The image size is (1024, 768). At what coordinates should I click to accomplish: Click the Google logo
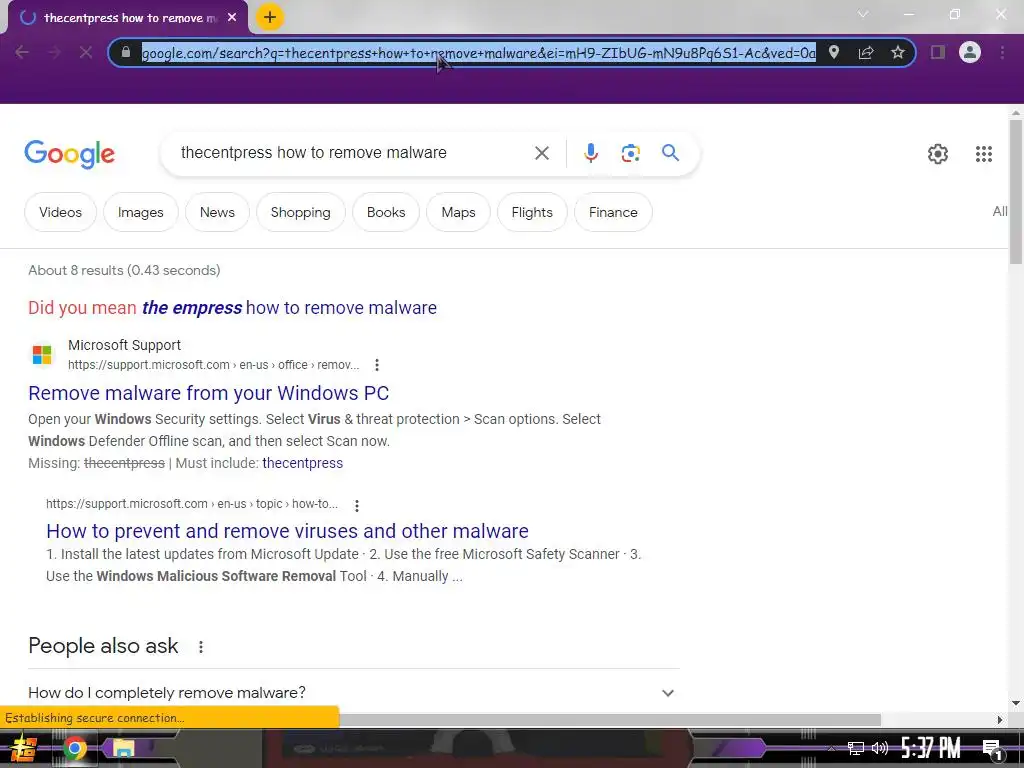point(70,154)
